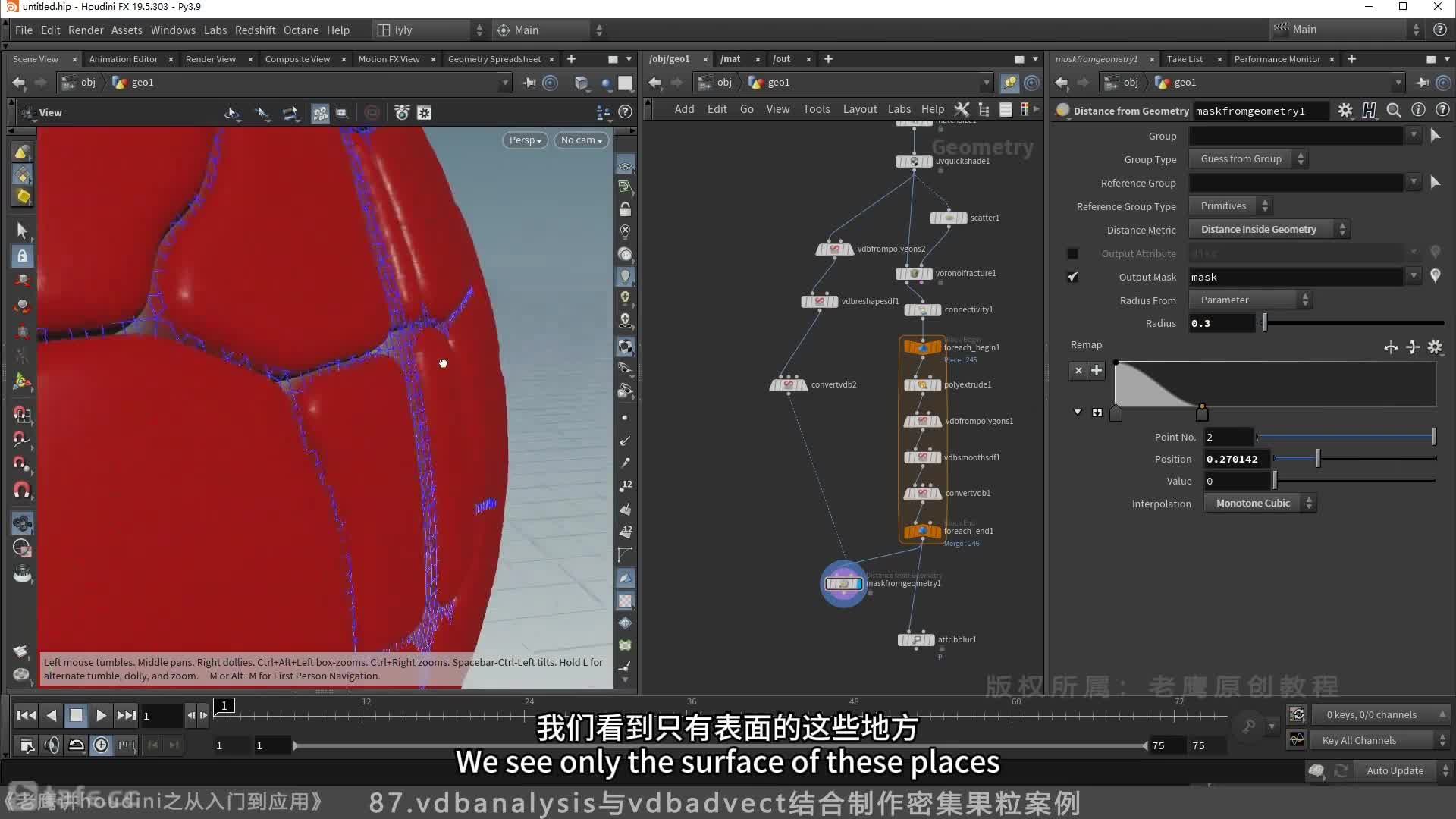
Task: Select the attribblur1 node
Action: click(916, 639)
